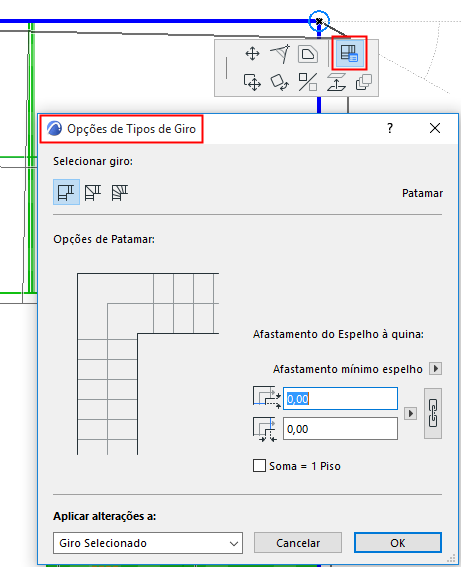
Task: Close the Opções de Tipos de Giro dialog
Action: (435, 128)
